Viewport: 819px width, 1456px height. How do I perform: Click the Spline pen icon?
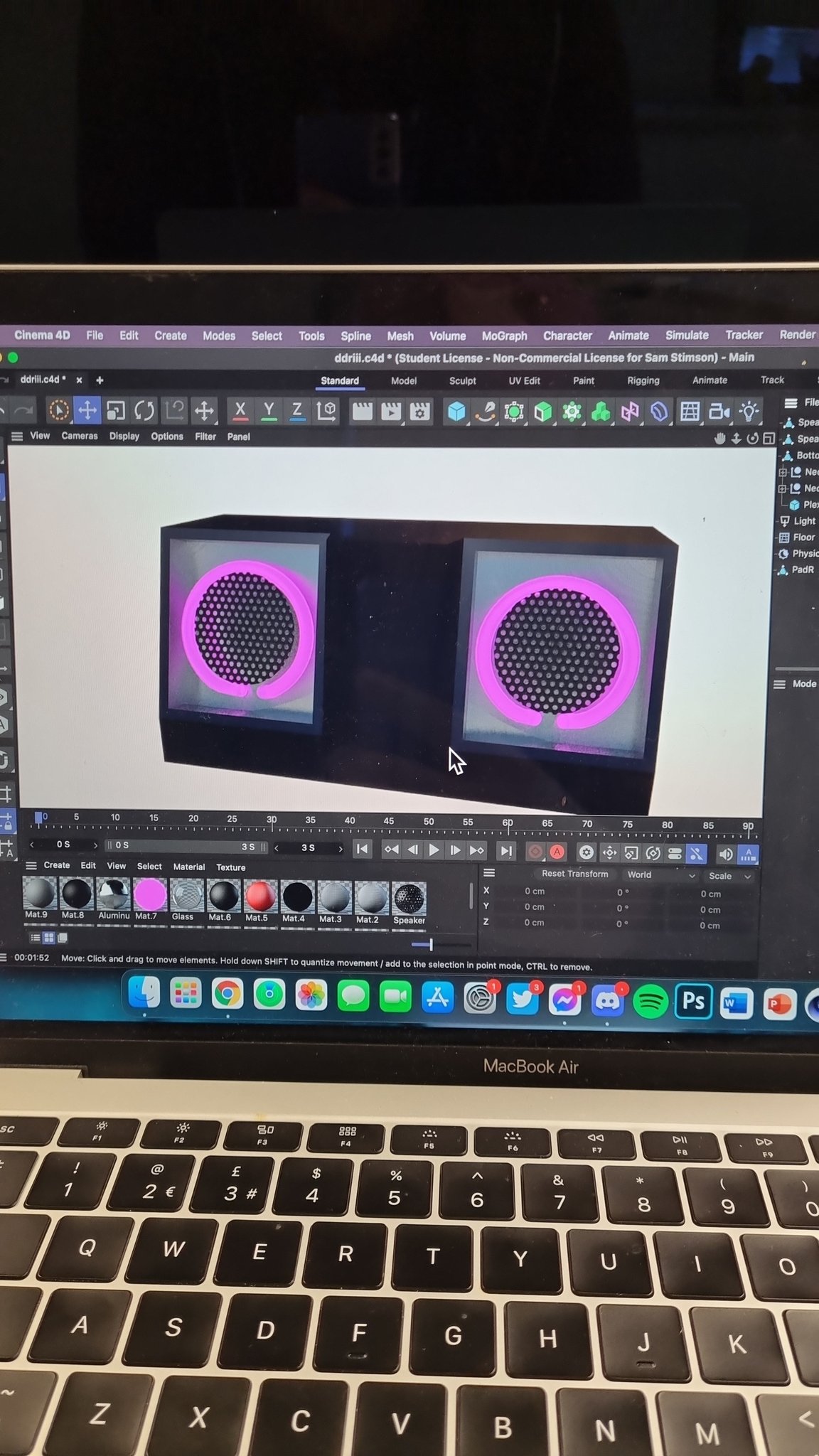pyautogui.click(x=486, y=412)
